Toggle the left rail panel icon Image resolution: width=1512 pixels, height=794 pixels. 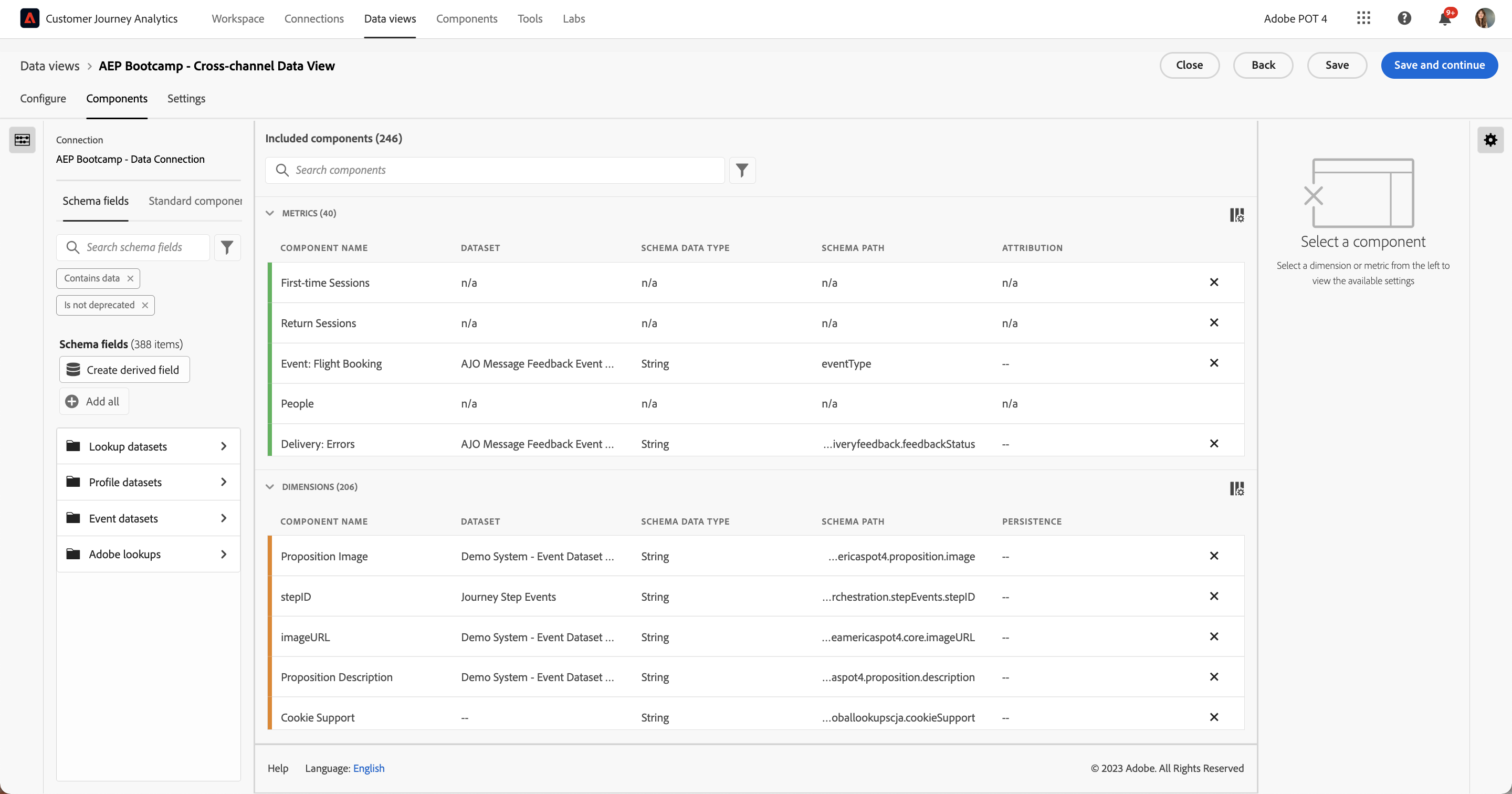(22, 140)
